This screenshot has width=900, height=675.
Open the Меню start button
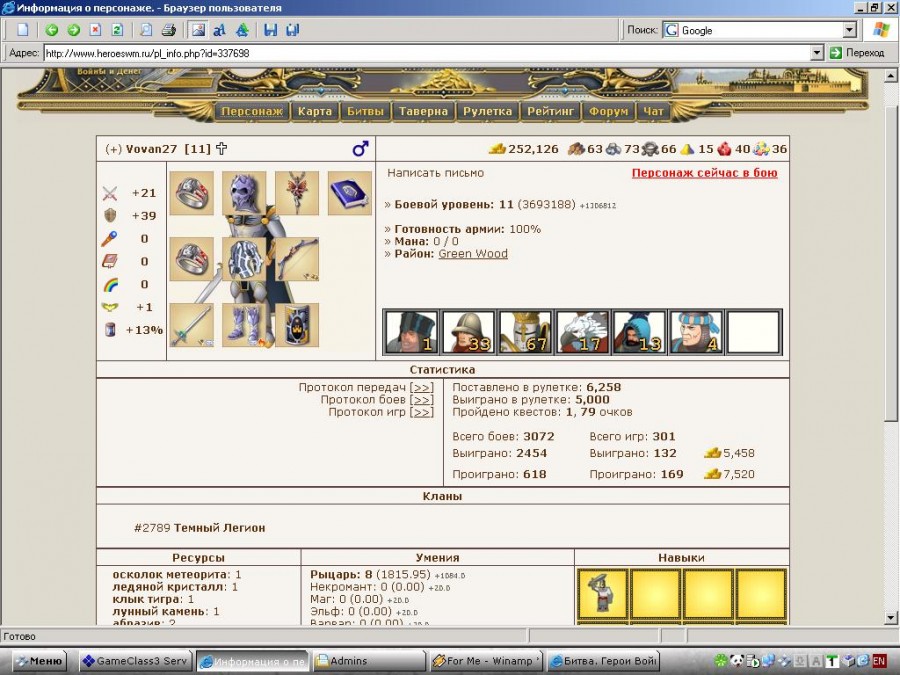coord(39,661)
